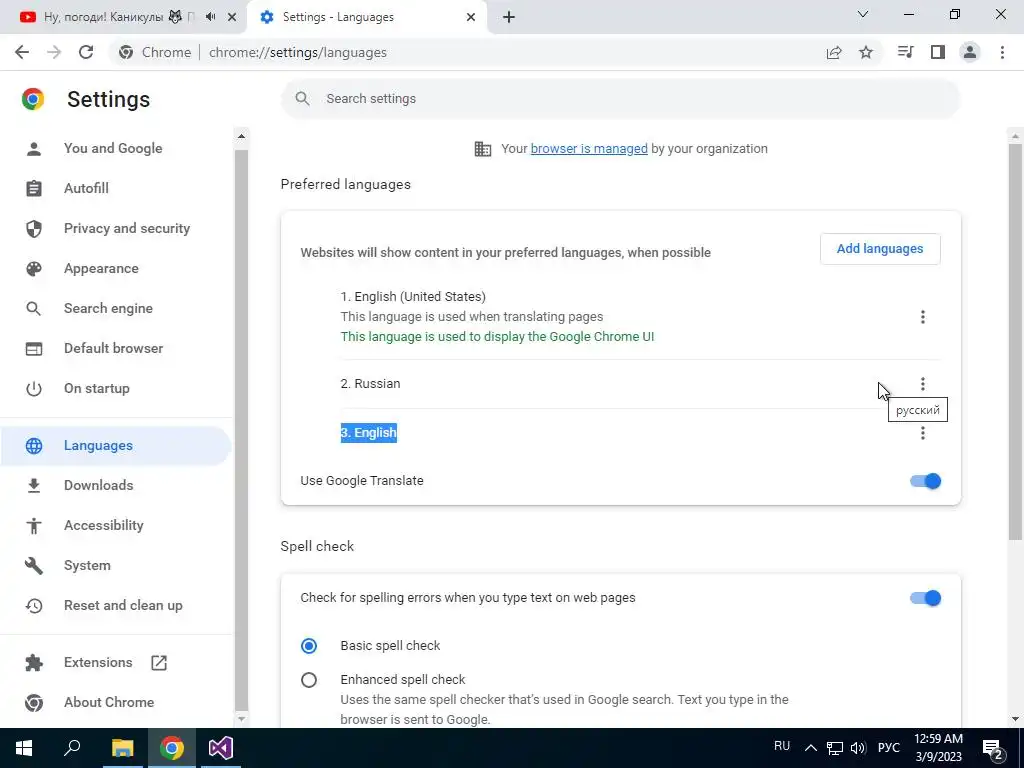
Task: Show hidden tray icons chevron
Action: (x=810, y=748)
